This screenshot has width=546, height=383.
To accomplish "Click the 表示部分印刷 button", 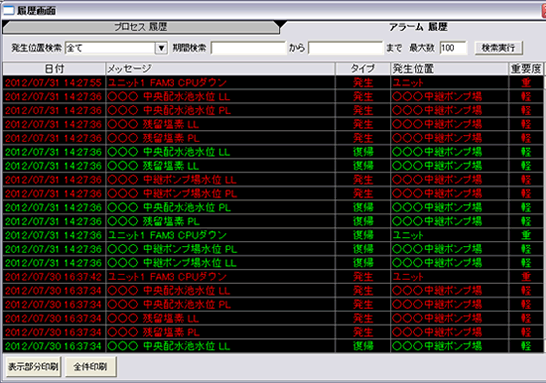I will pyautogui.click(x=33, y=367).
